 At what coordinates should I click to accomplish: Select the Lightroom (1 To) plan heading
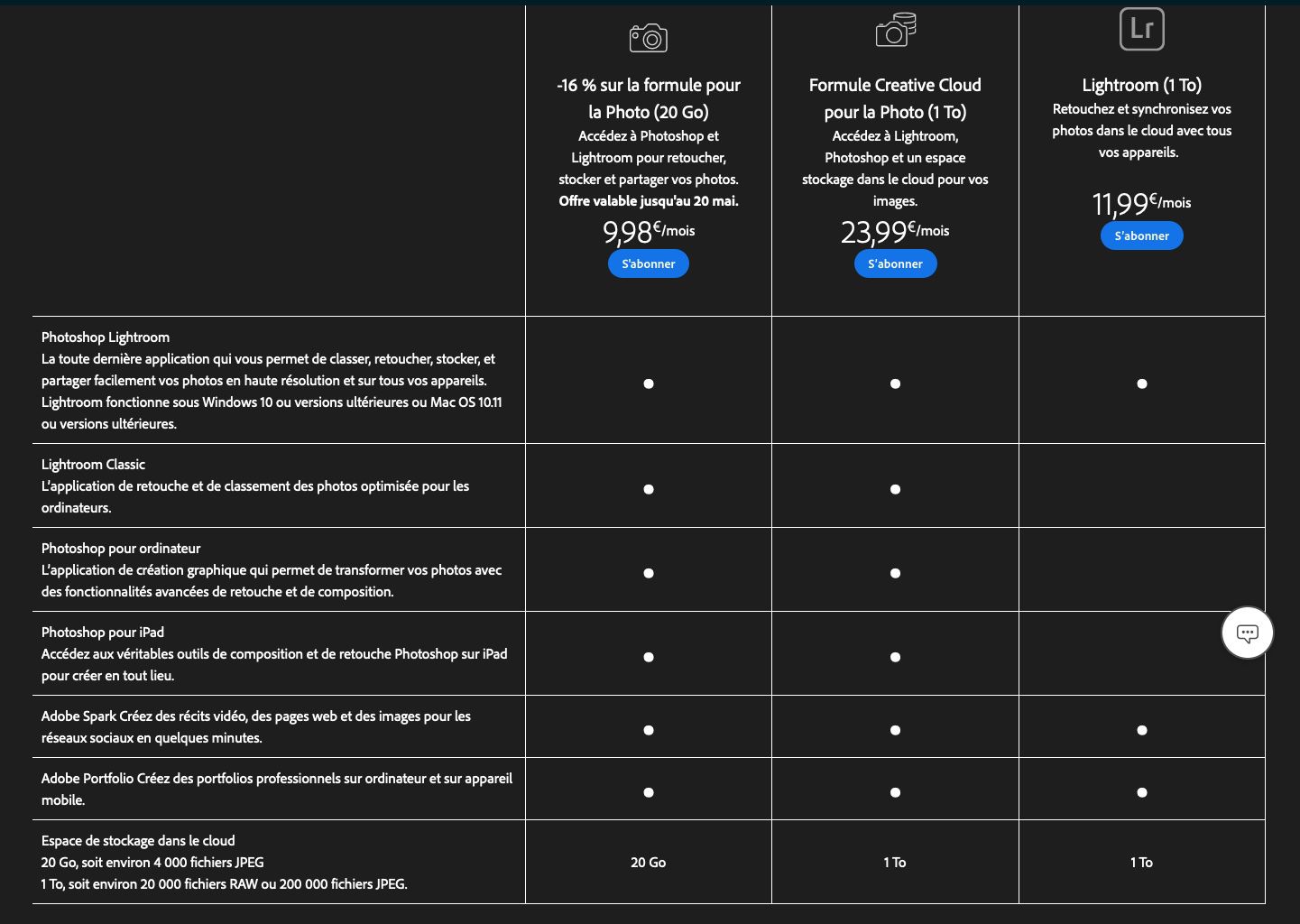tap(1141, 85)
